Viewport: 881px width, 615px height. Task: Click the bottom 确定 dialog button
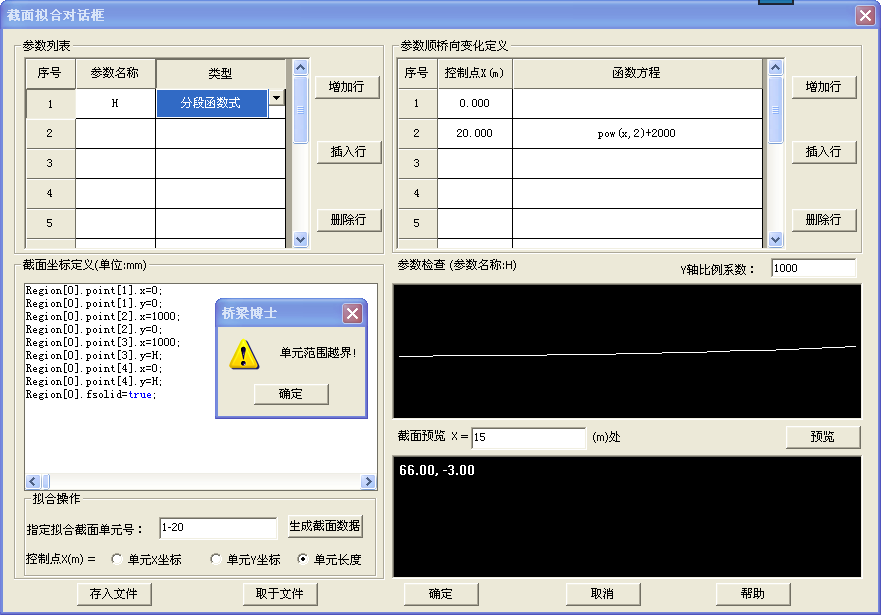(x=441, y=594)
